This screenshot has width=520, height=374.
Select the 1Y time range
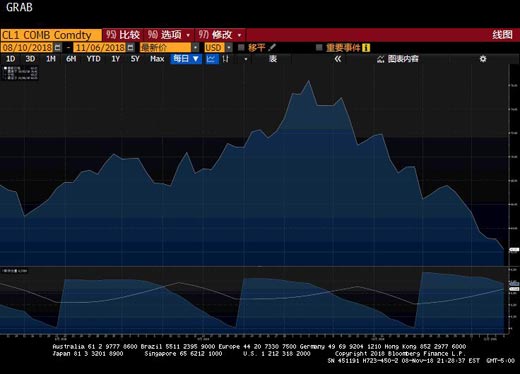[x=115, y=59]
